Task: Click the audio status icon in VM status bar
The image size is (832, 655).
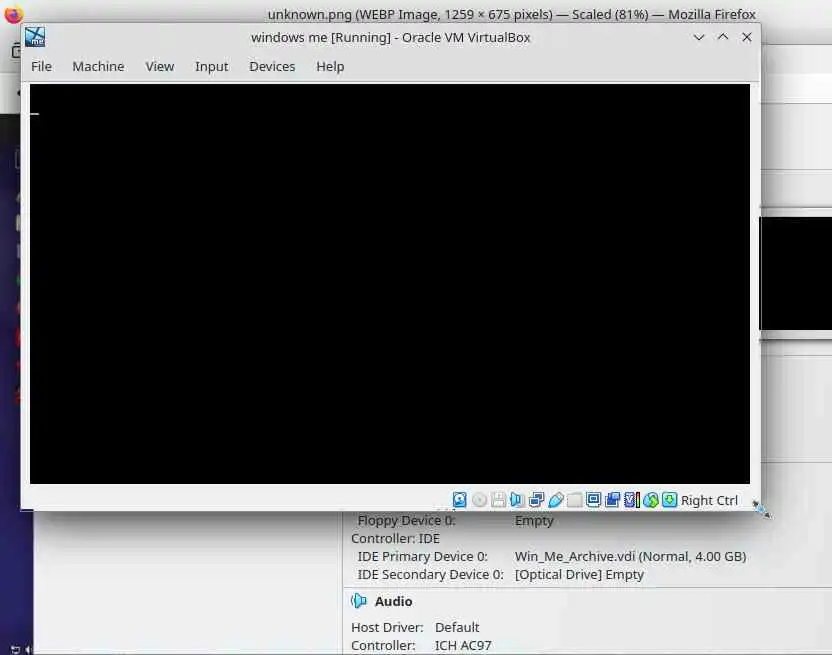Action: coord(517,499)
